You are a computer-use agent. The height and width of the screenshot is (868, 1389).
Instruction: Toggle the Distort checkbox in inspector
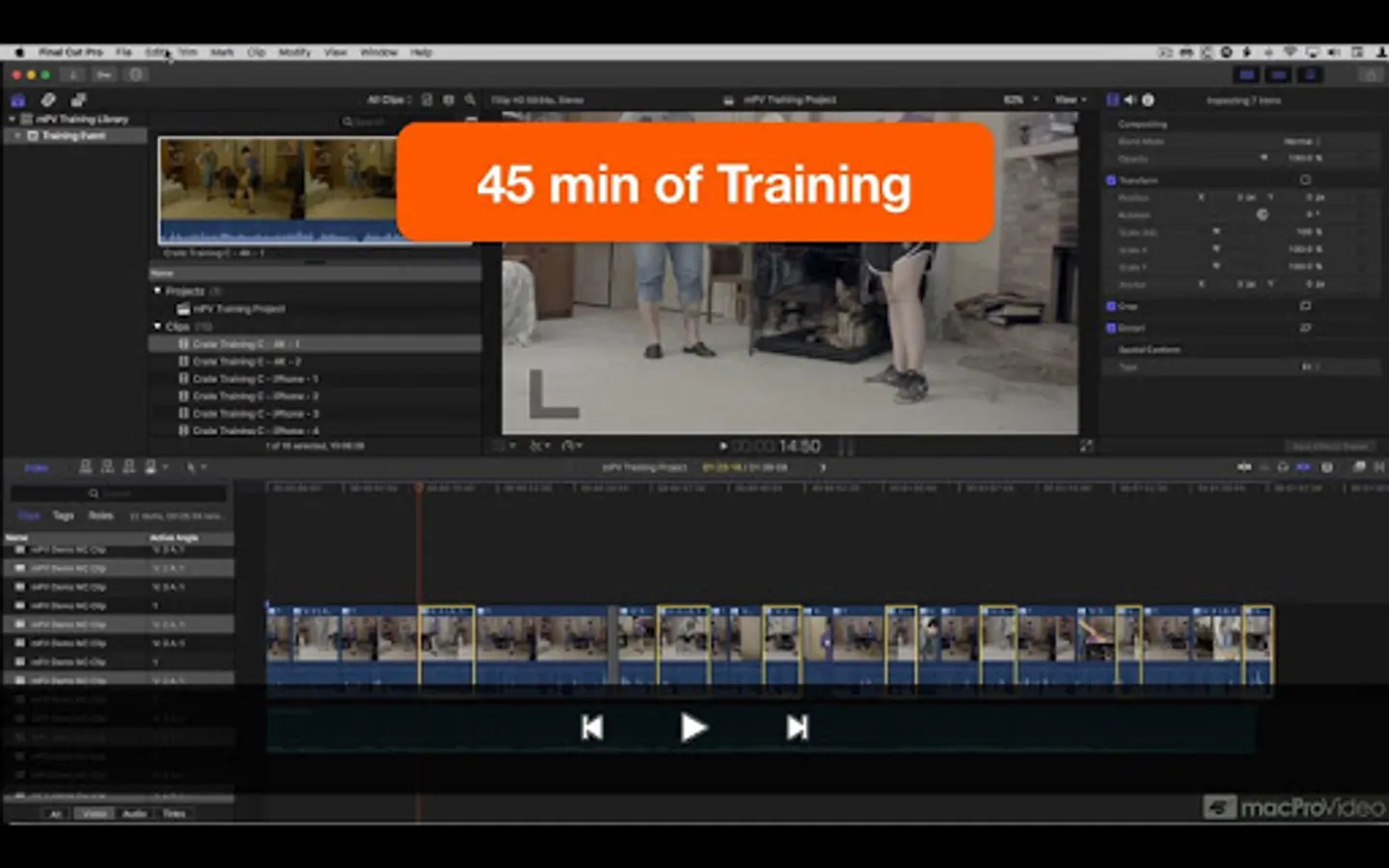pos(1111,328)
